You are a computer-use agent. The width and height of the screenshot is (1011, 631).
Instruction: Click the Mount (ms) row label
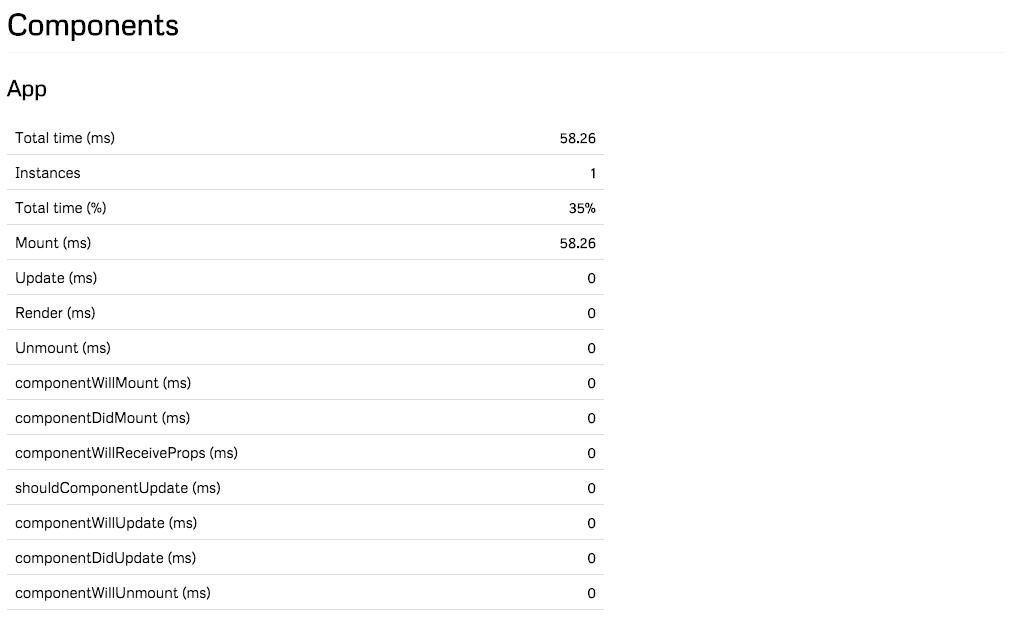click(x=53, y=243)
